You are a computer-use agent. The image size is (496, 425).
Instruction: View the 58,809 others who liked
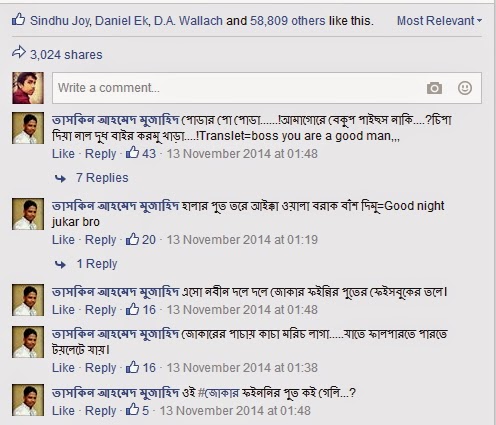tap(288, 21)
